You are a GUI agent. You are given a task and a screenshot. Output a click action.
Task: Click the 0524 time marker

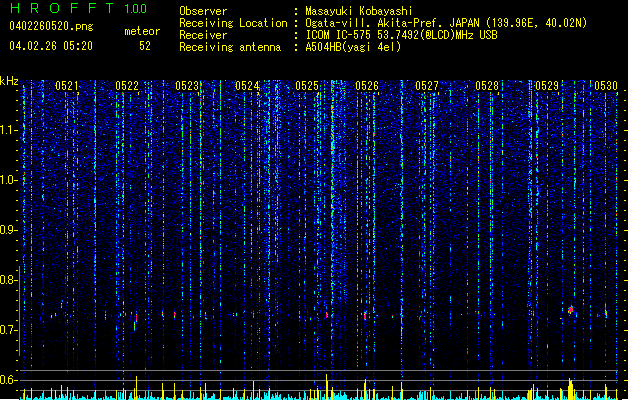(247, 86)
